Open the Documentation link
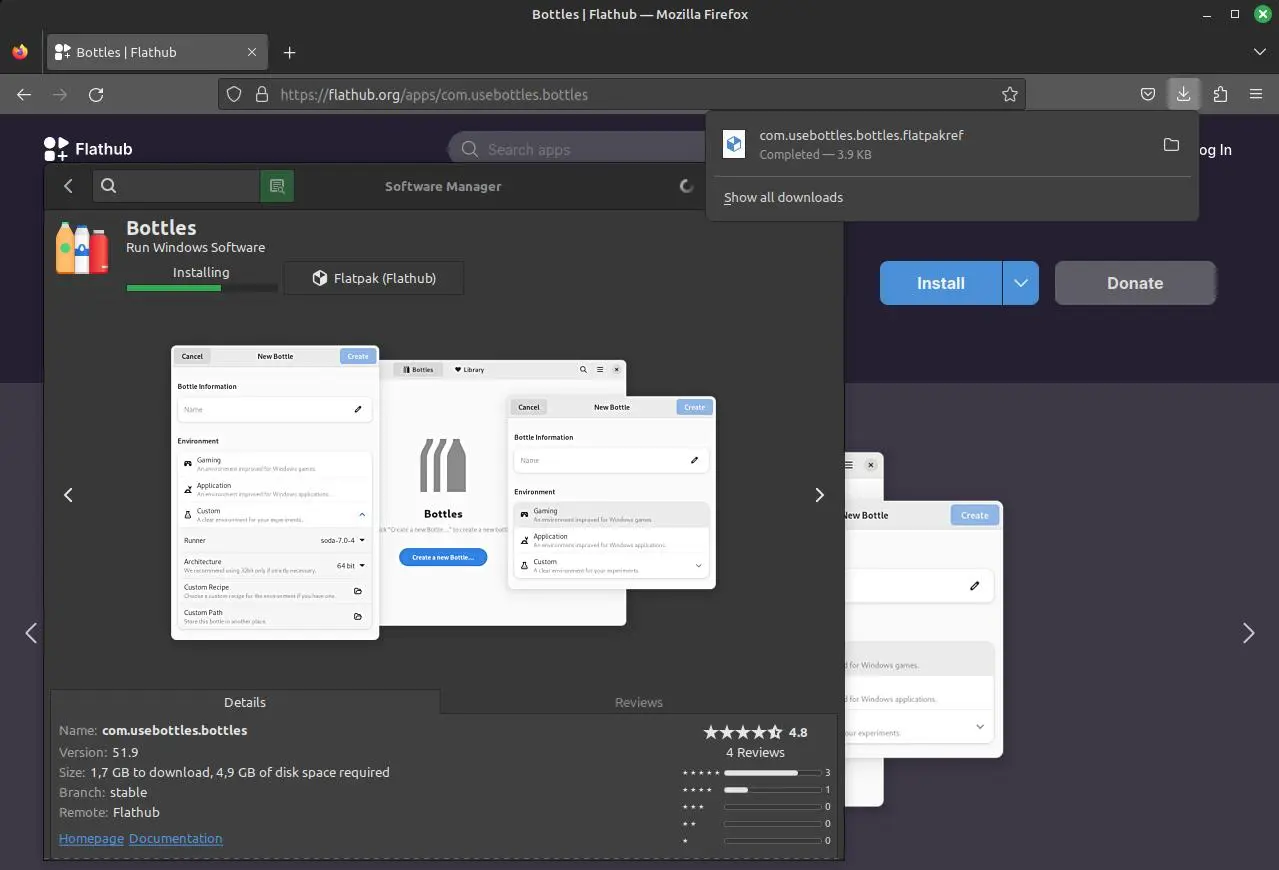This screenshot has width=1279, height=870. pos(176,839)
